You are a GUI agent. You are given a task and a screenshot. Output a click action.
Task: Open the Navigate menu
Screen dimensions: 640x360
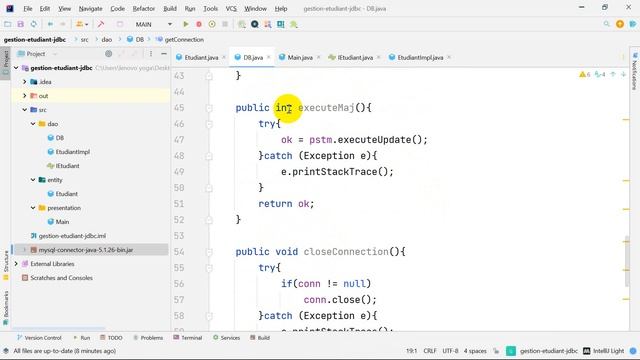(x=91, y=9)
